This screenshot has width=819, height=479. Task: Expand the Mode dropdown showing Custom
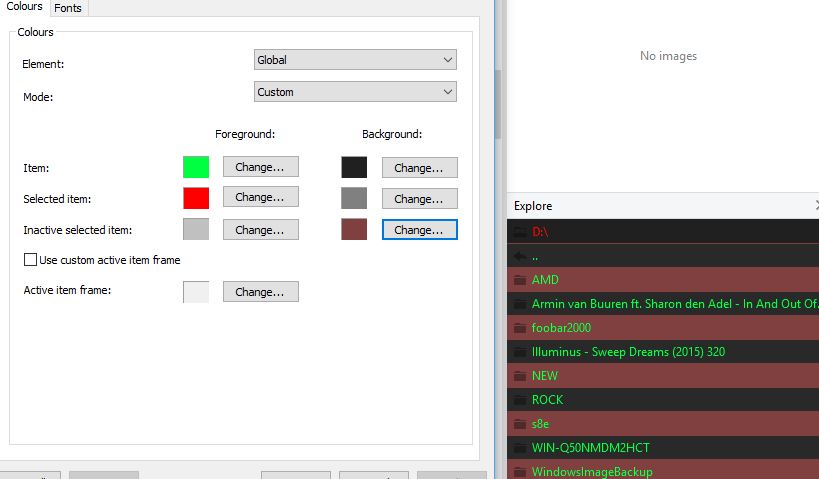(355, 92)
